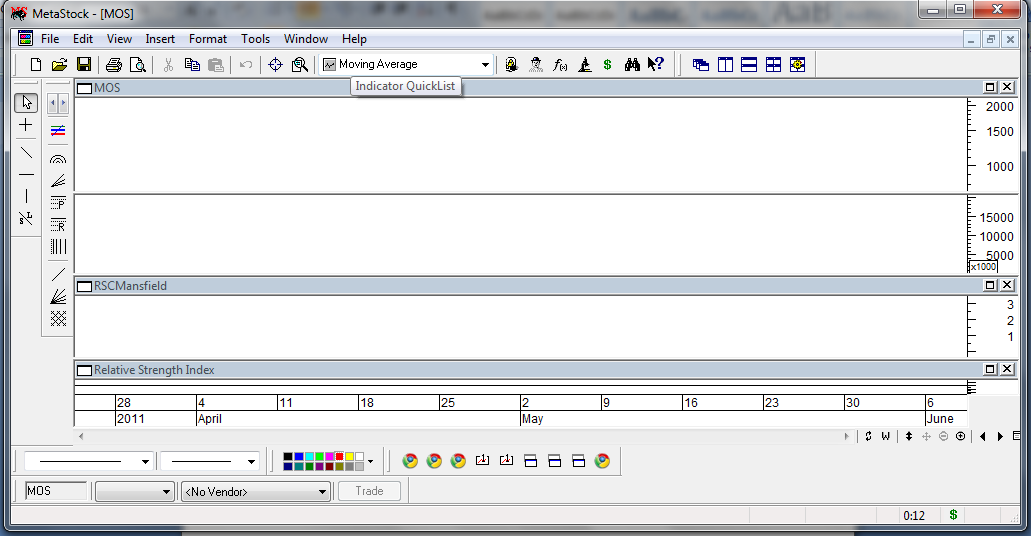Screen dimensions: 1031x536
Task: Click the Trade button
Action: point(370,491)
